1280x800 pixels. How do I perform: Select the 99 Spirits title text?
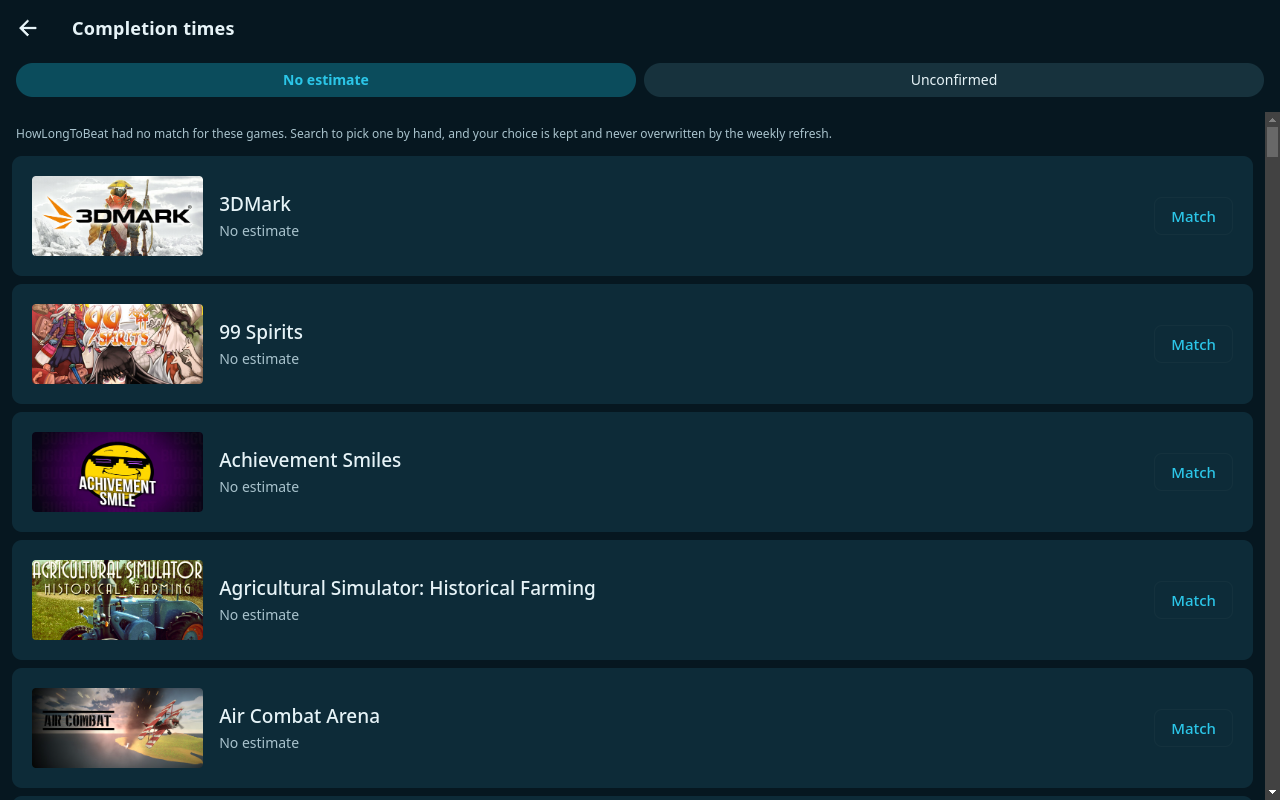tap(261, 332)
